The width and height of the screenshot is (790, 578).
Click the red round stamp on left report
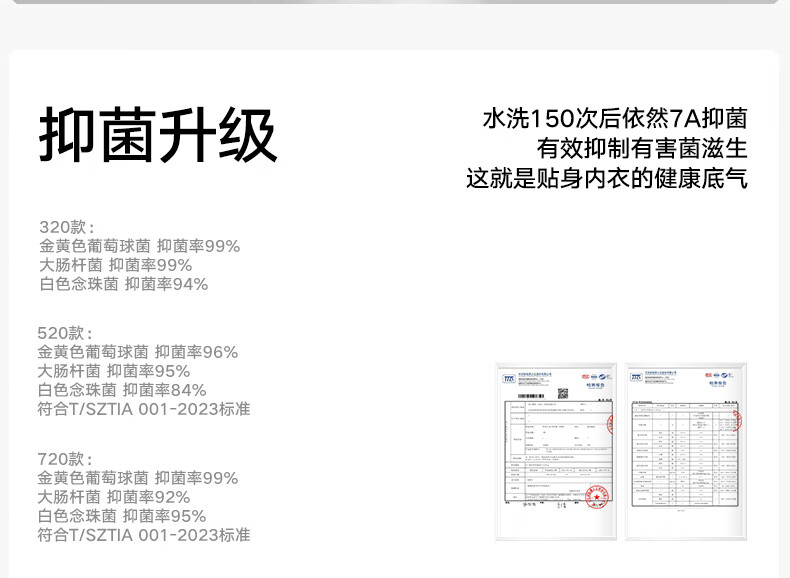click(597, 497)
